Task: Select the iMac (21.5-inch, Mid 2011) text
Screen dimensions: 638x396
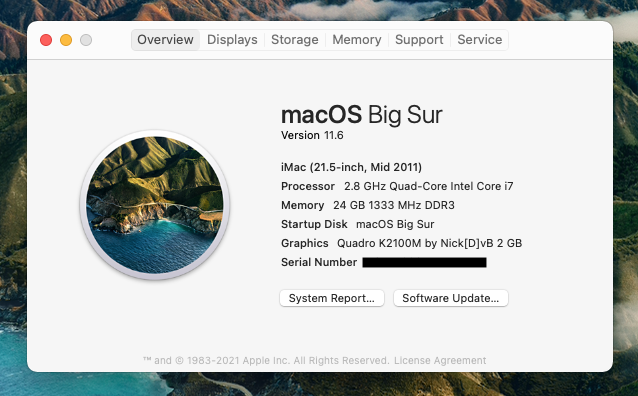Action: (351, 167)
